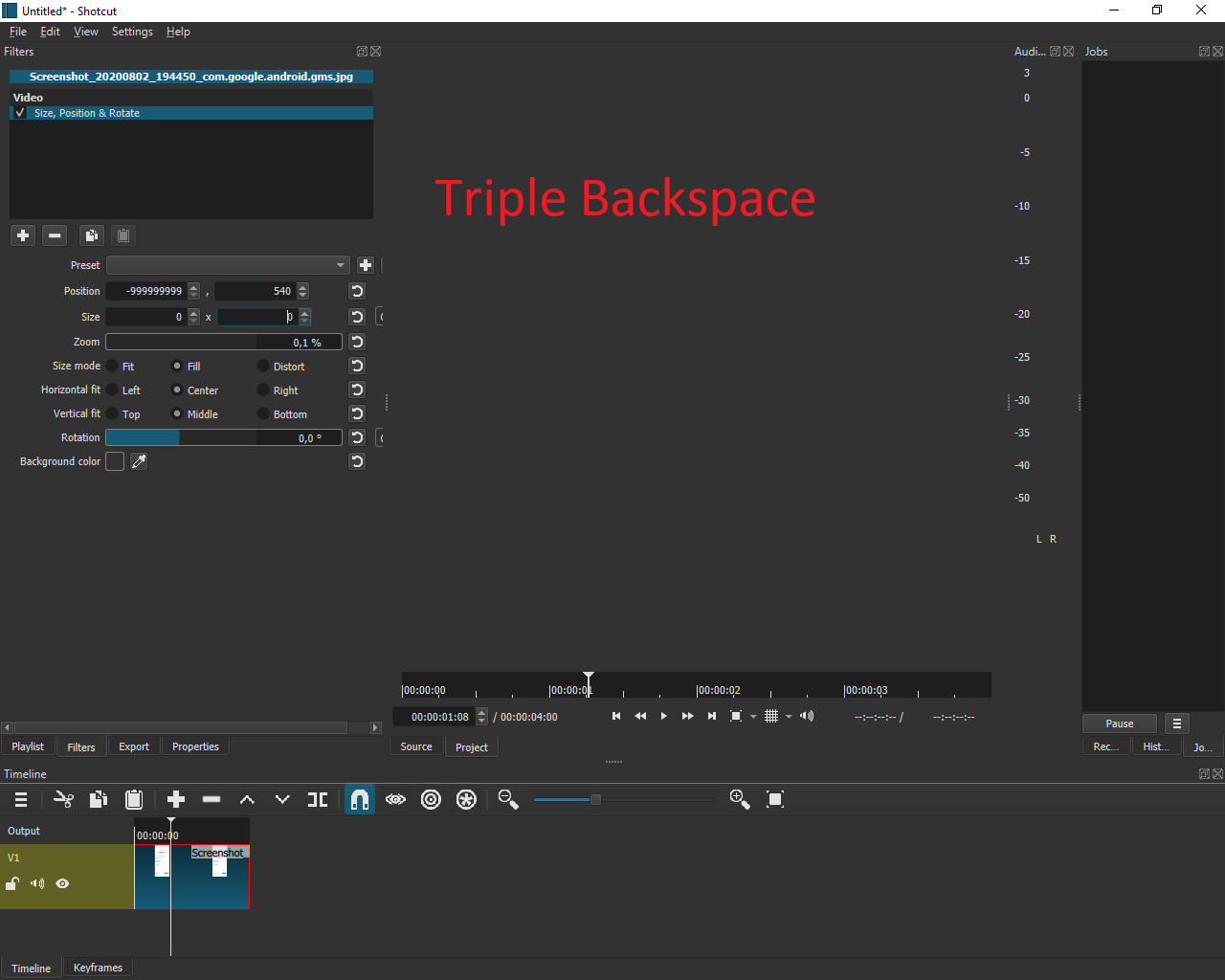1225x980 pixels.
Task: Split the clip at the playhead
Action: click(x=317, y=799)
